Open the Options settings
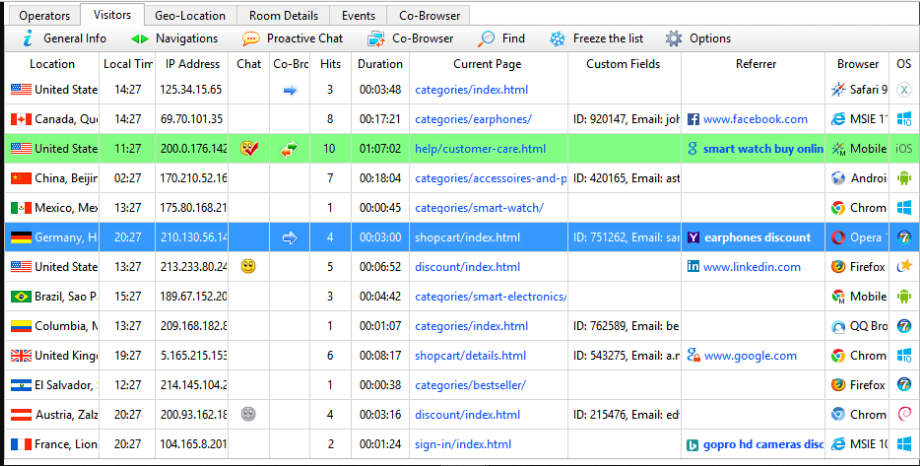Screen dimensions: 920x466 click(x=698, y=39)
